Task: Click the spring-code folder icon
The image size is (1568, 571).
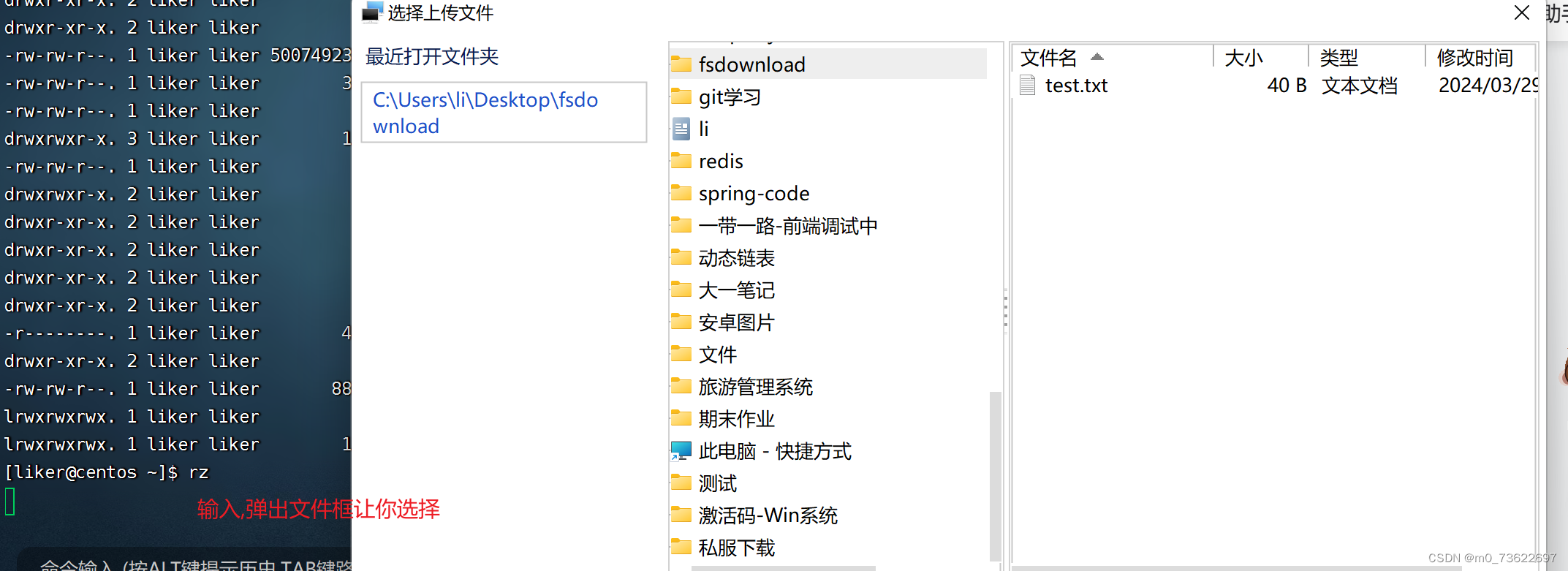Action: tap(681, 193)
